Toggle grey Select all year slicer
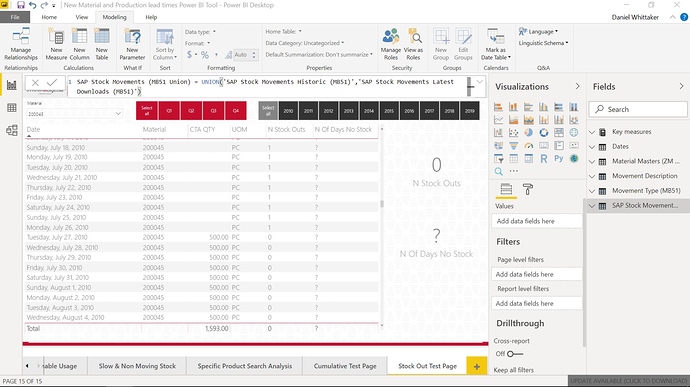 [x=268, y=111]
